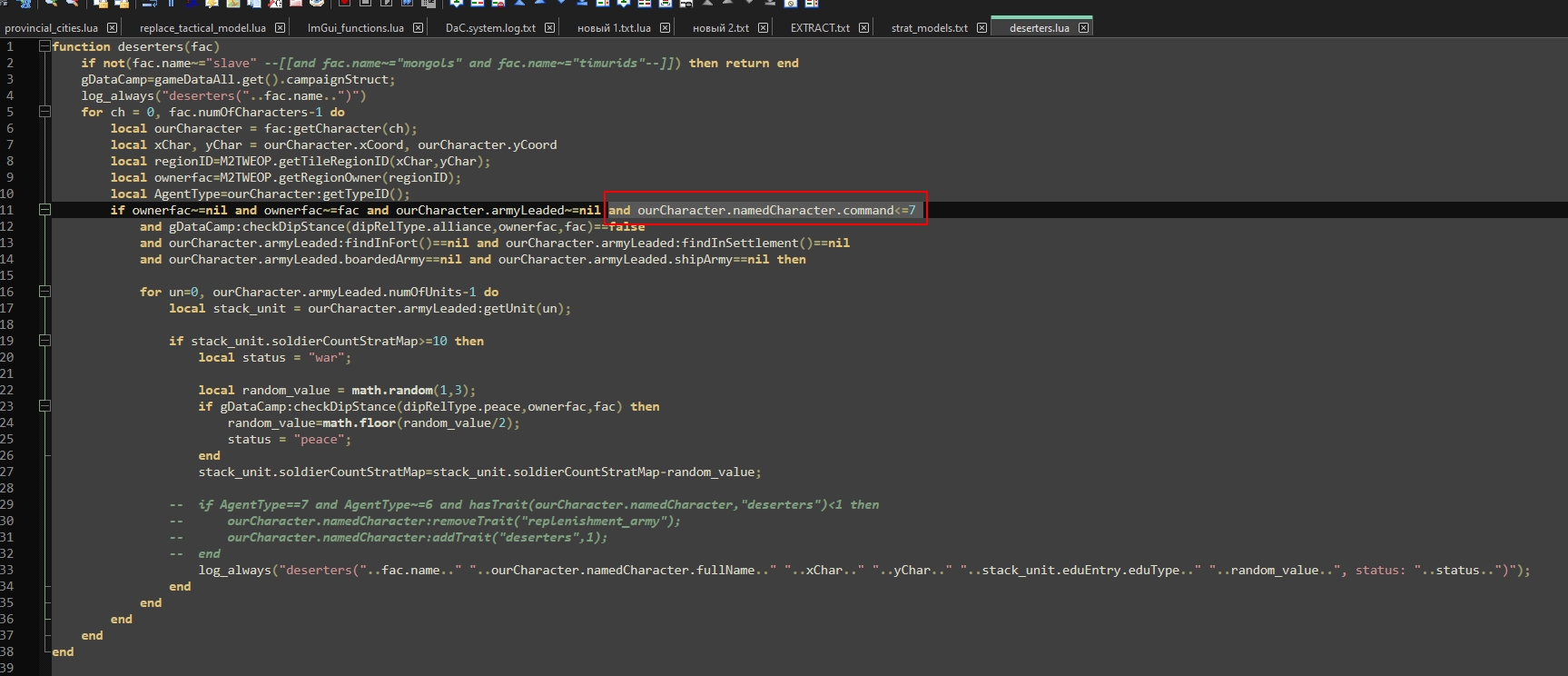Click the 'dipRelType.alliance,ownerfac,fac)==false' line
The height and width of the screenshot is (676, 1568).
pyautogui.click(x=392, y=226)
